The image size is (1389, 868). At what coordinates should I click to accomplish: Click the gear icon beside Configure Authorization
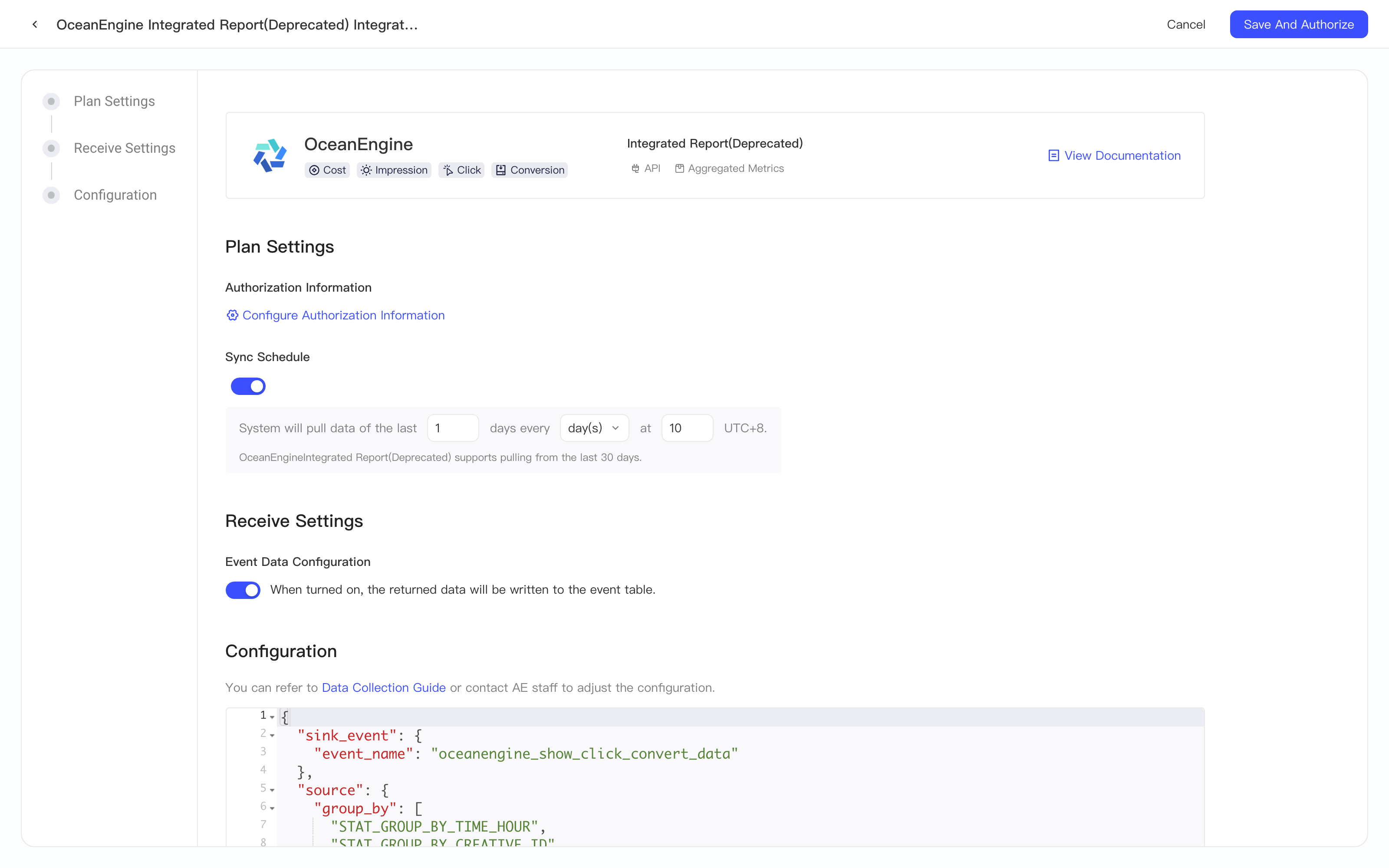[x=232, y=315]
